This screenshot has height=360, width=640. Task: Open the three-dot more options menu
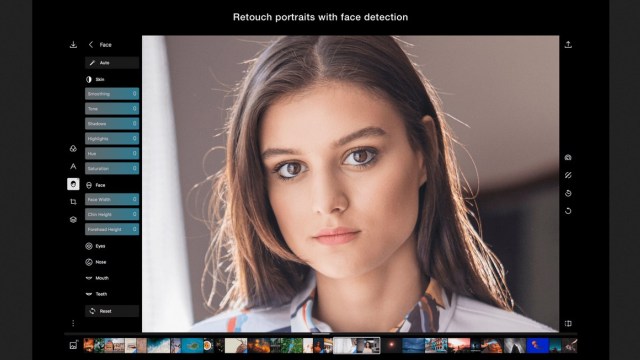click(73, 323)
